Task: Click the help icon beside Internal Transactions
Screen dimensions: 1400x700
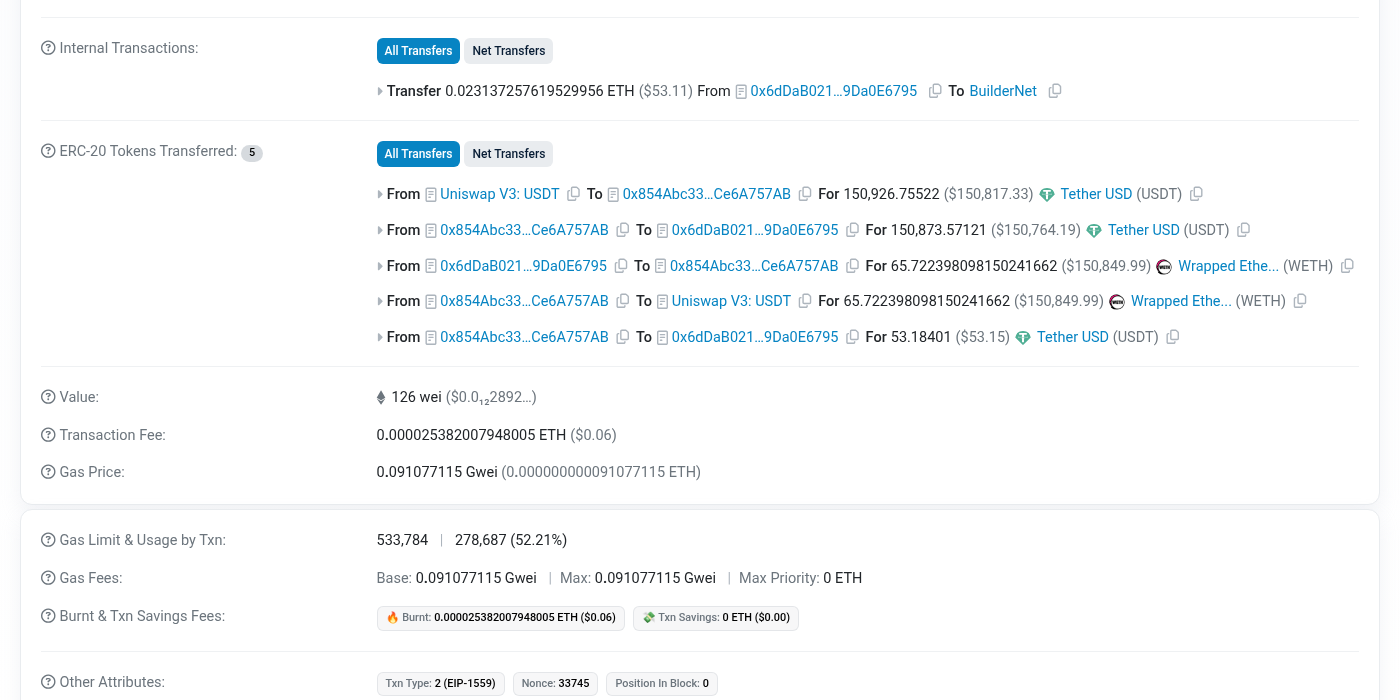Action: tap(48, 48)
